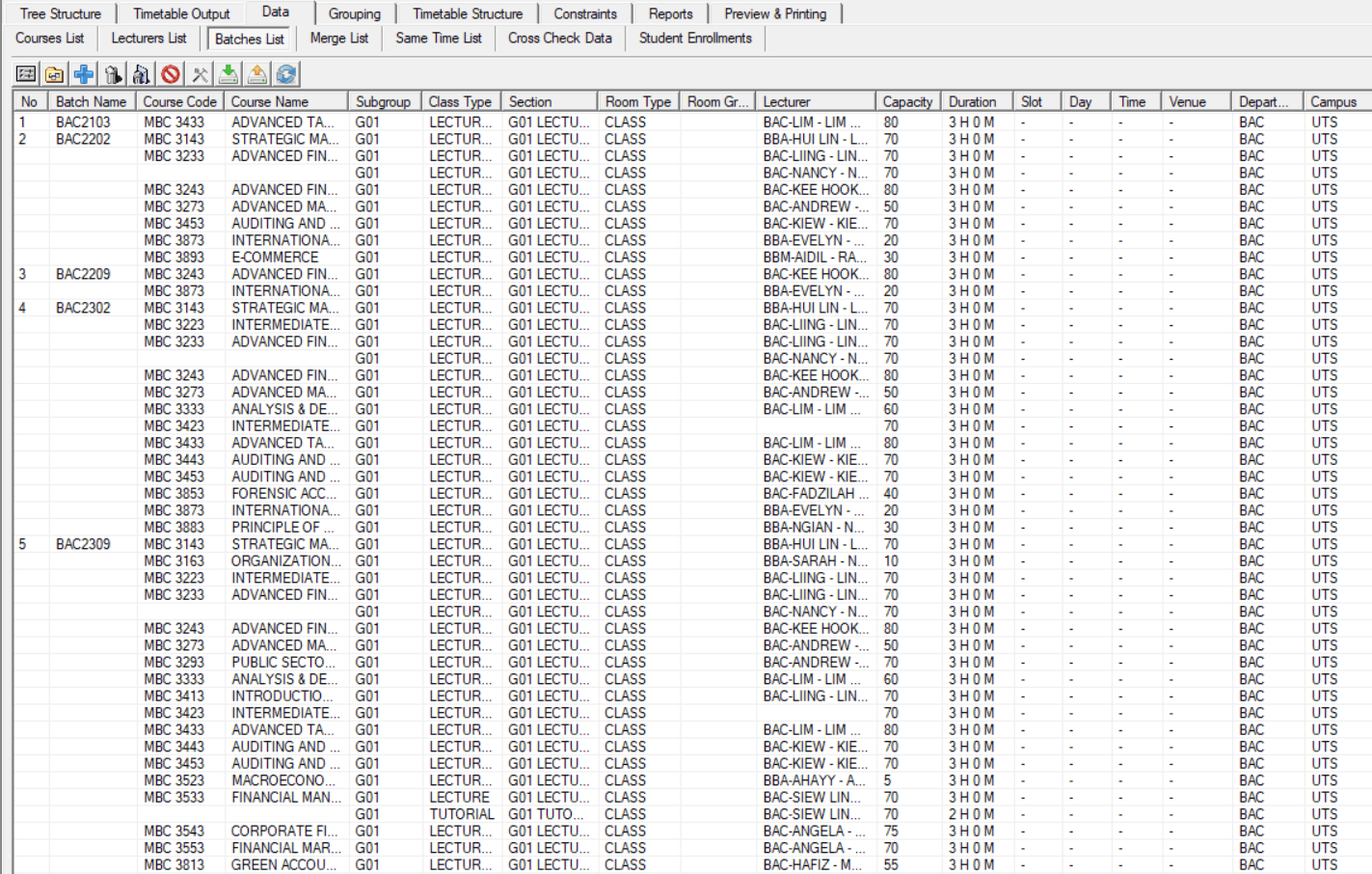Click lecturer BAC-HAFIZ - M... cell
The width and height of the screenshot is (1372, 874).
[813, 865]
